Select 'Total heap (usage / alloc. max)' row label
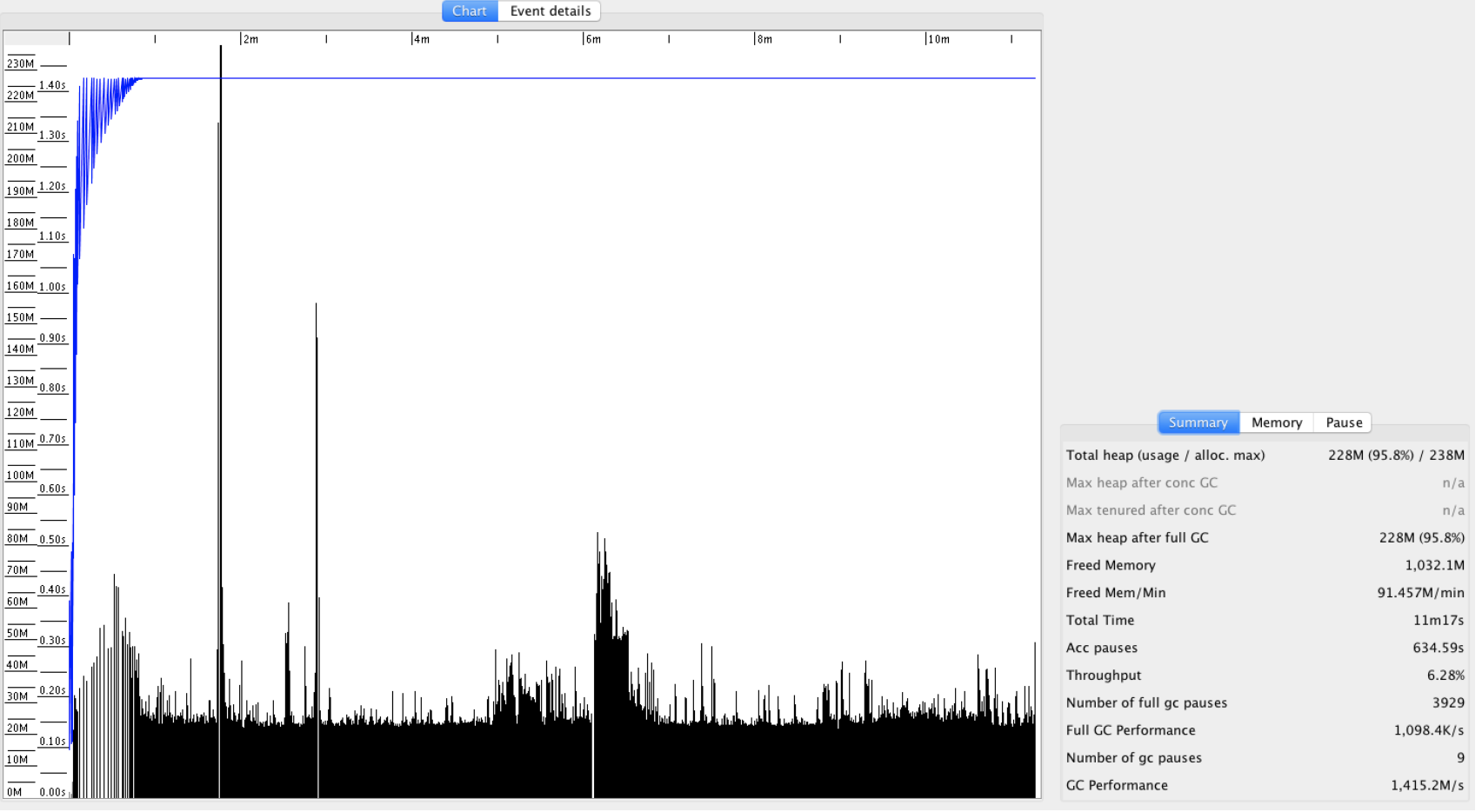 tap(1165, 455)
